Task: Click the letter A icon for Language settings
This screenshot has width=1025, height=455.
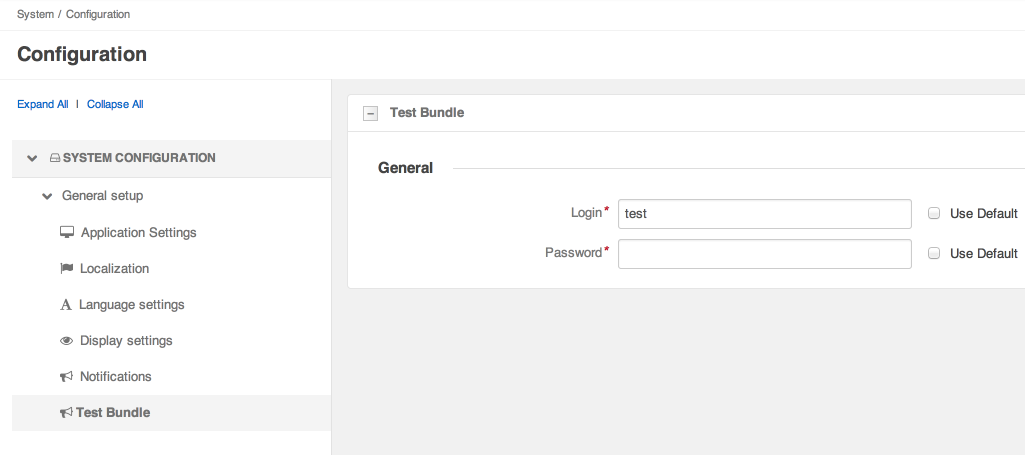Action: click(x=65, y=305)
